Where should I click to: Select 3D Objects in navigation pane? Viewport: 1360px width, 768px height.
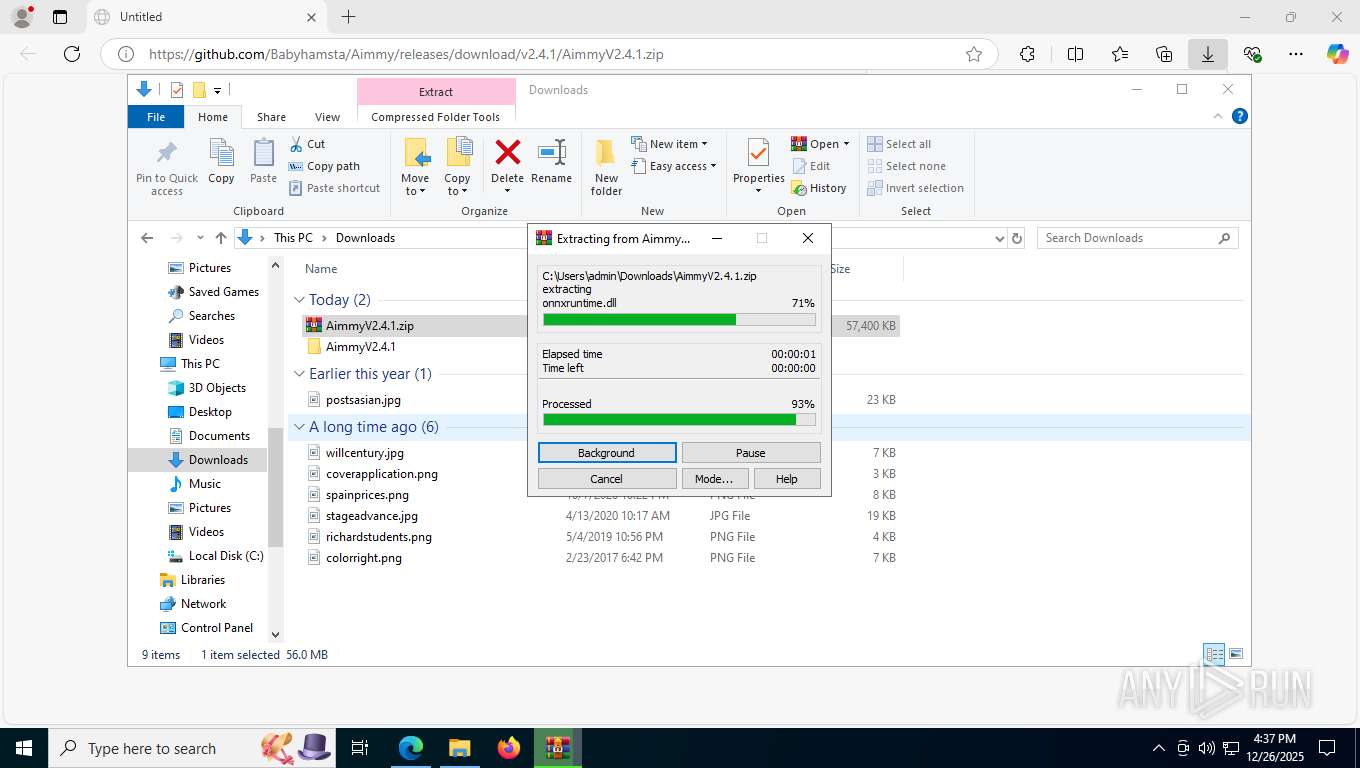[217, 388]
